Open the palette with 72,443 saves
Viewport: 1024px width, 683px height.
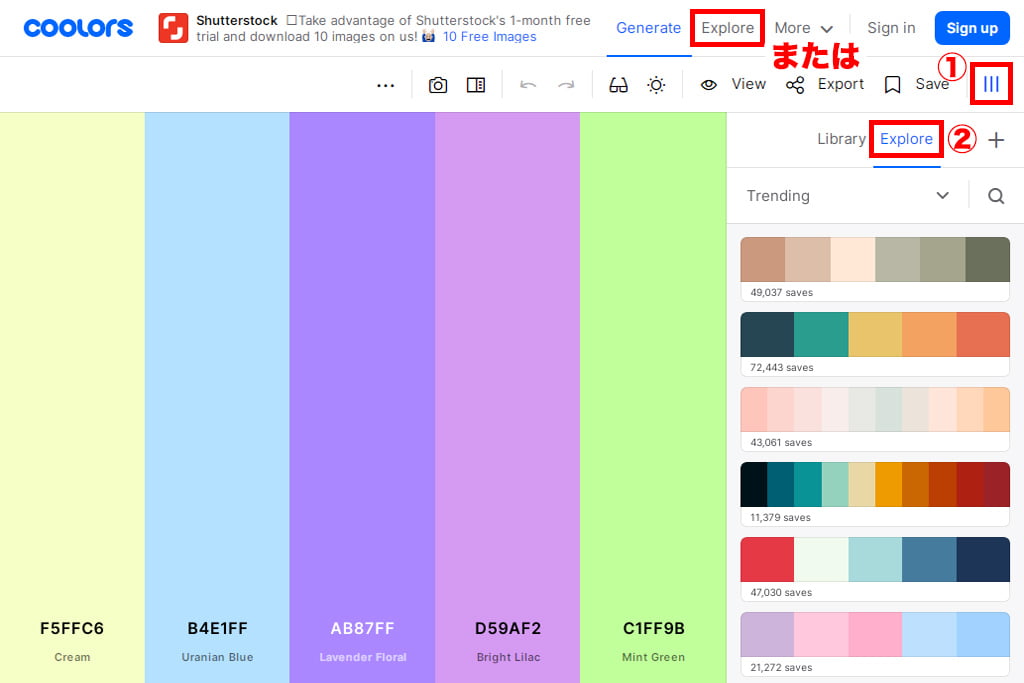(875, 335)
